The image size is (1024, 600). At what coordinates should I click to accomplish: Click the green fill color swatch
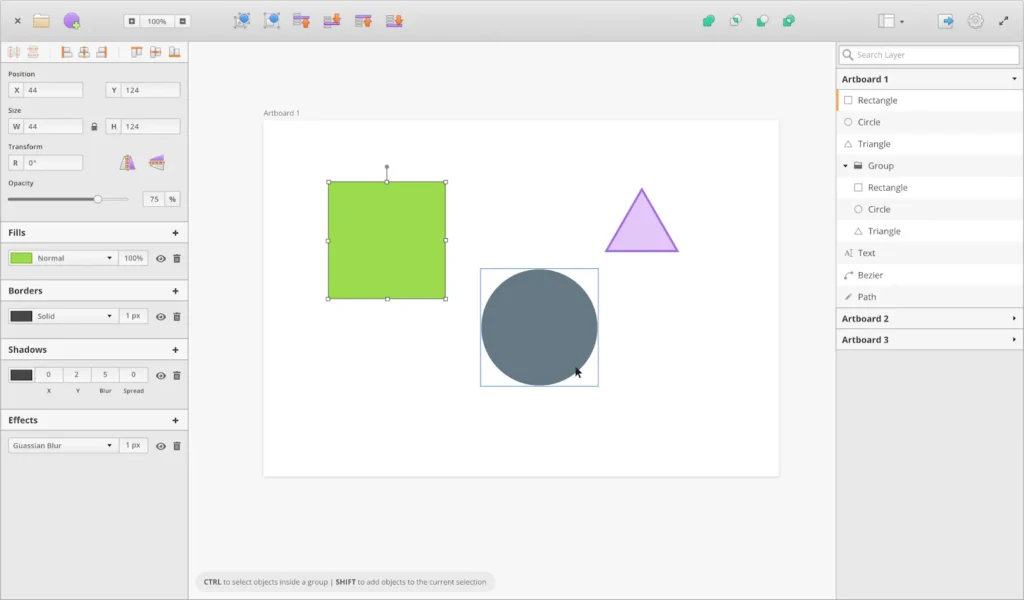pyautogui.click(x=21, y=258)
